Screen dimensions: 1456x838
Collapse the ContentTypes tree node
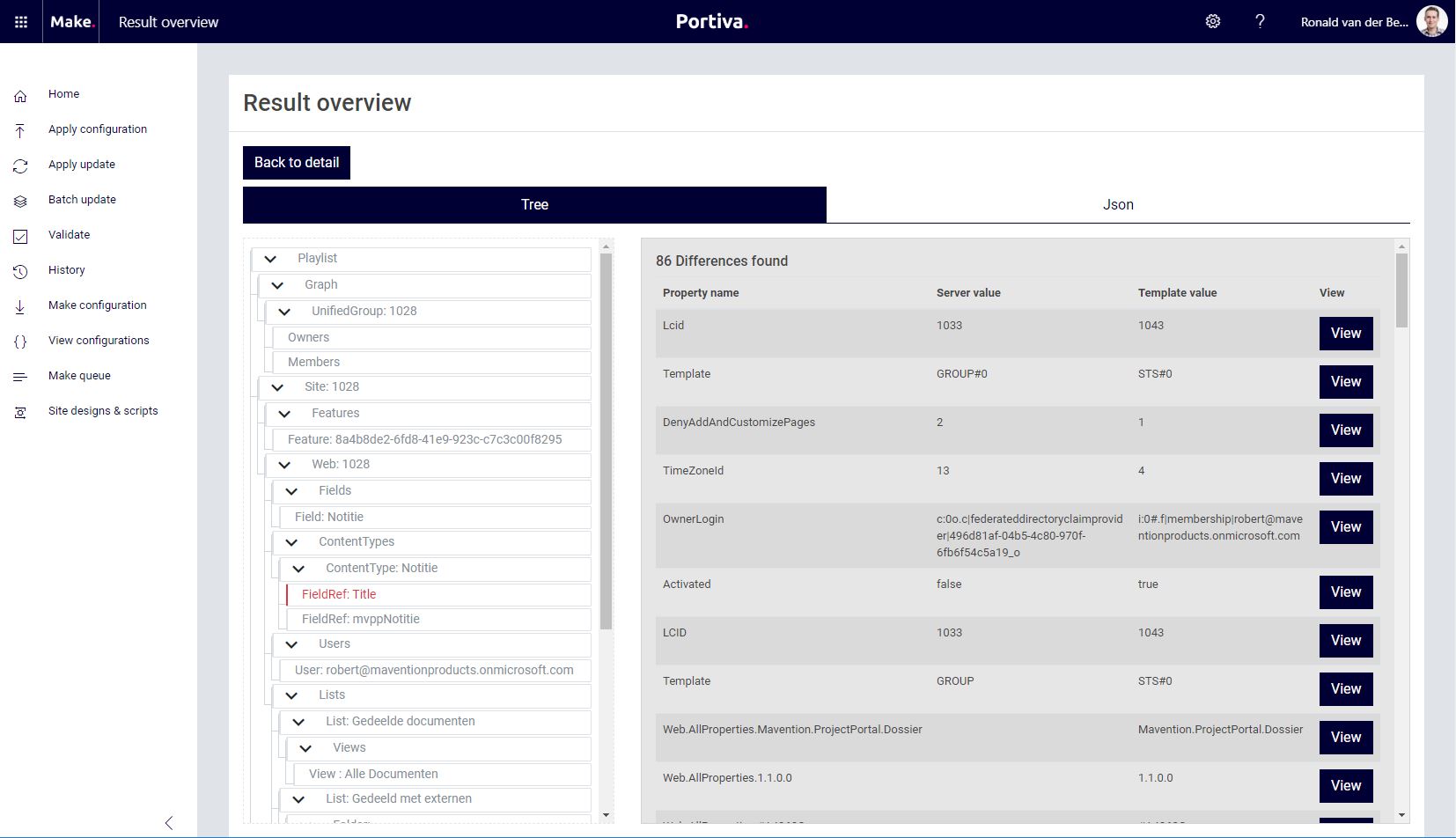(291, 542)
